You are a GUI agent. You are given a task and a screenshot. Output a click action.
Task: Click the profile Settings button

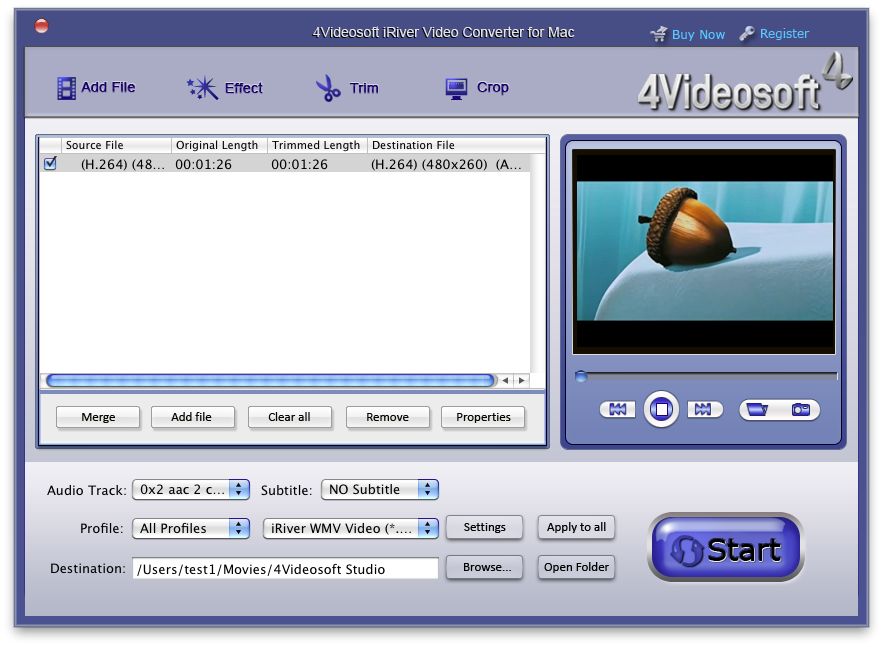point(484,528)
